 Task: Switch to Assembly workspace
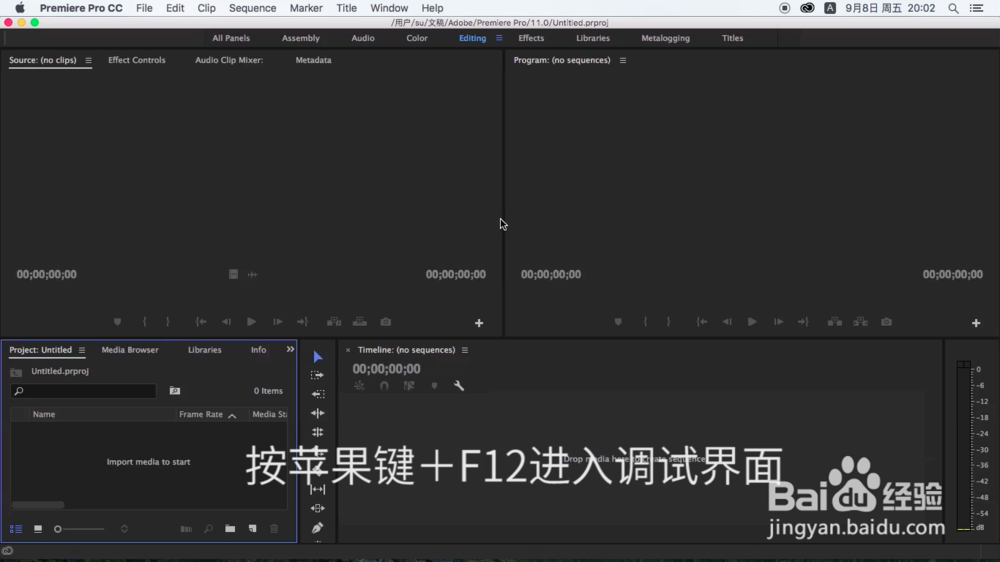[300, 38]
